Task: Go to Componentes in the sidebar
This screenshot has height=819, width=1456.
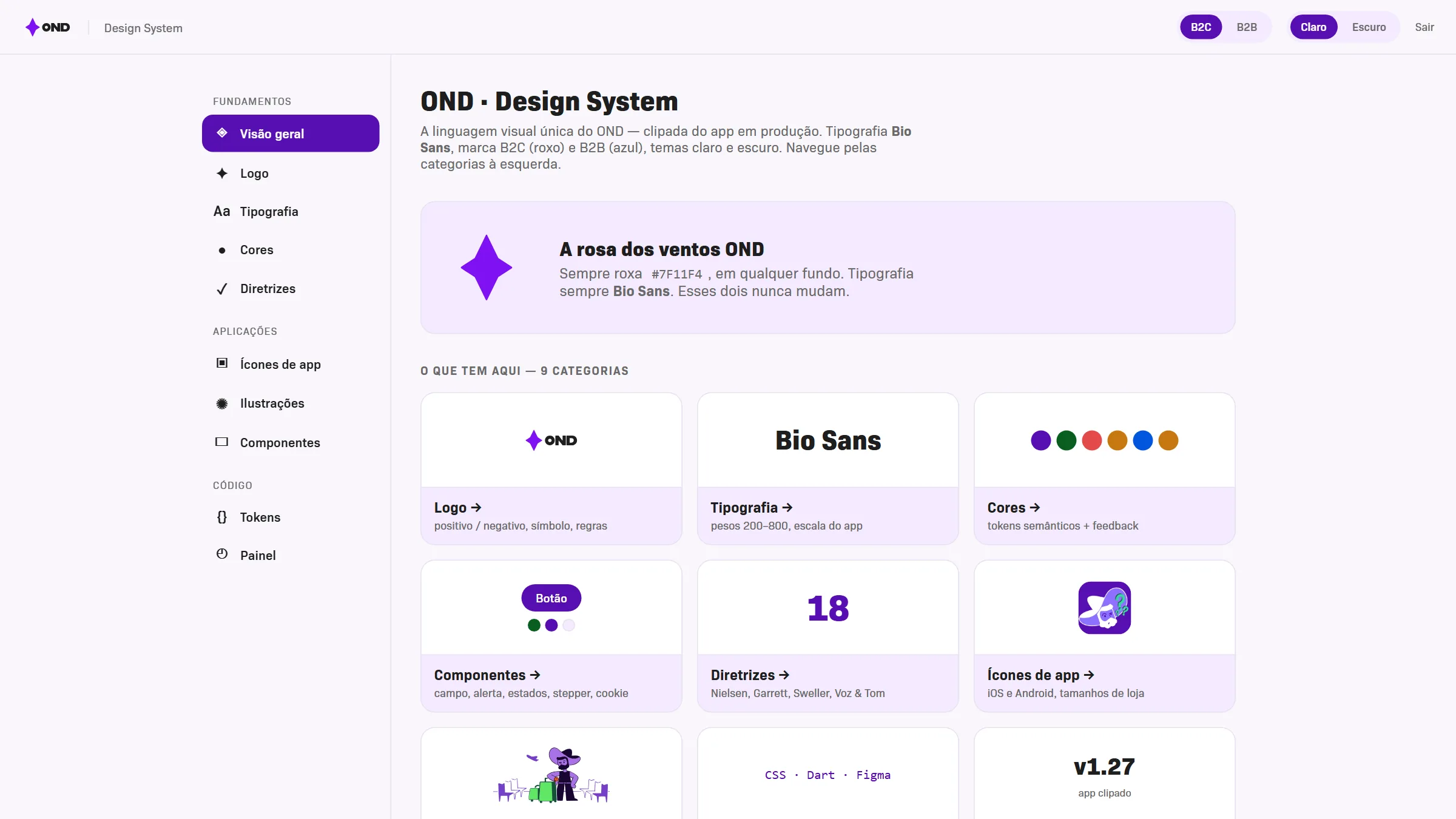Action: 291,443
